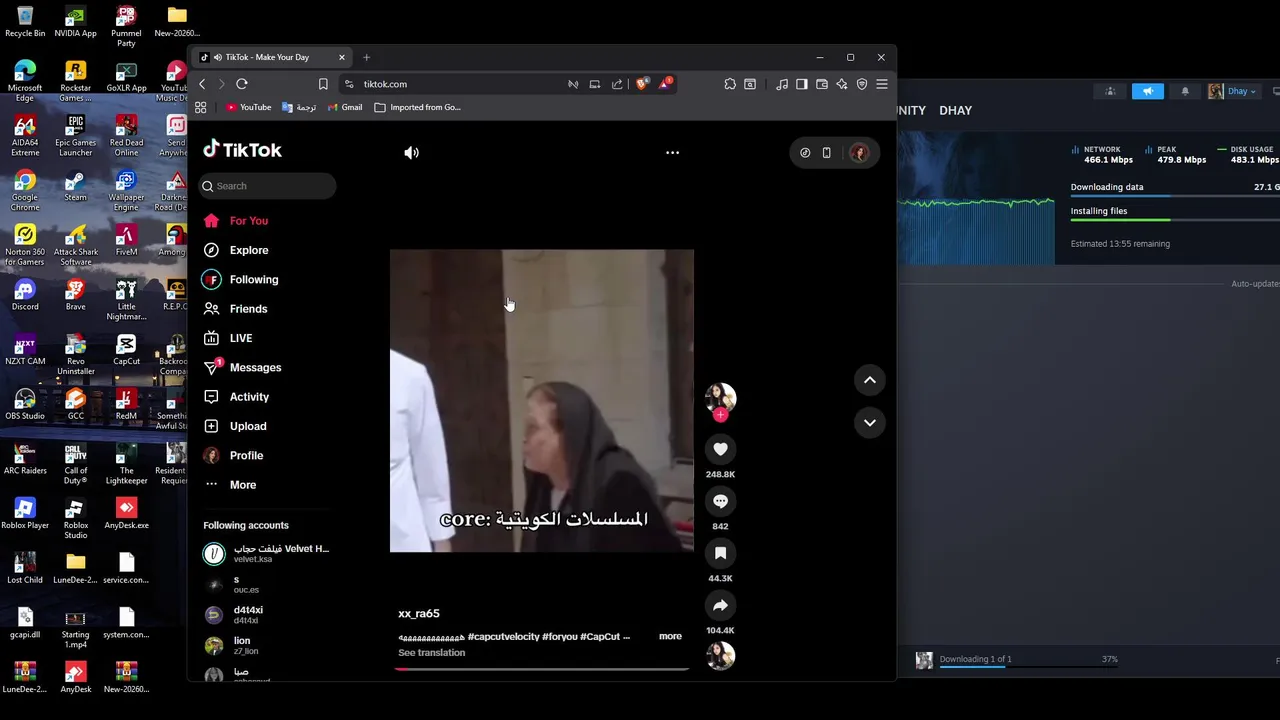
Task: Open DHAY tab in Steam
Action: (955, 110)
